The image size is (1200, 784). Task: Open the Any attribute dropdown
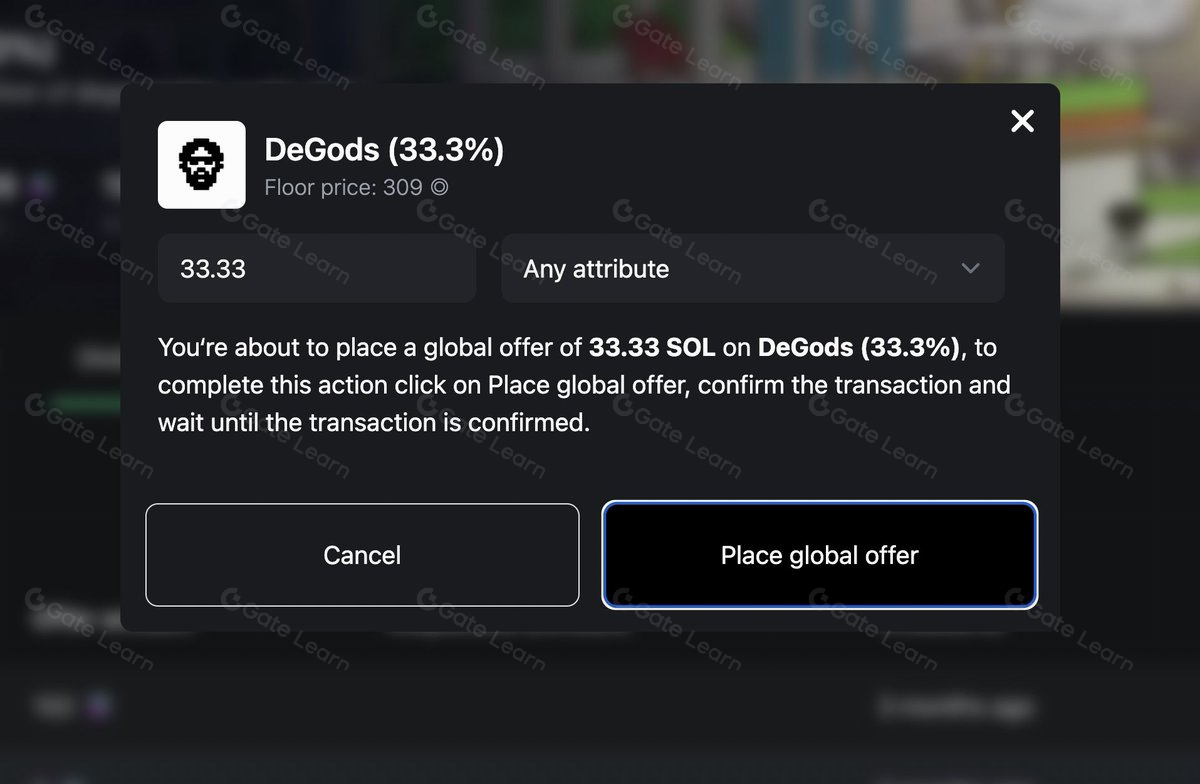[753, 268]
